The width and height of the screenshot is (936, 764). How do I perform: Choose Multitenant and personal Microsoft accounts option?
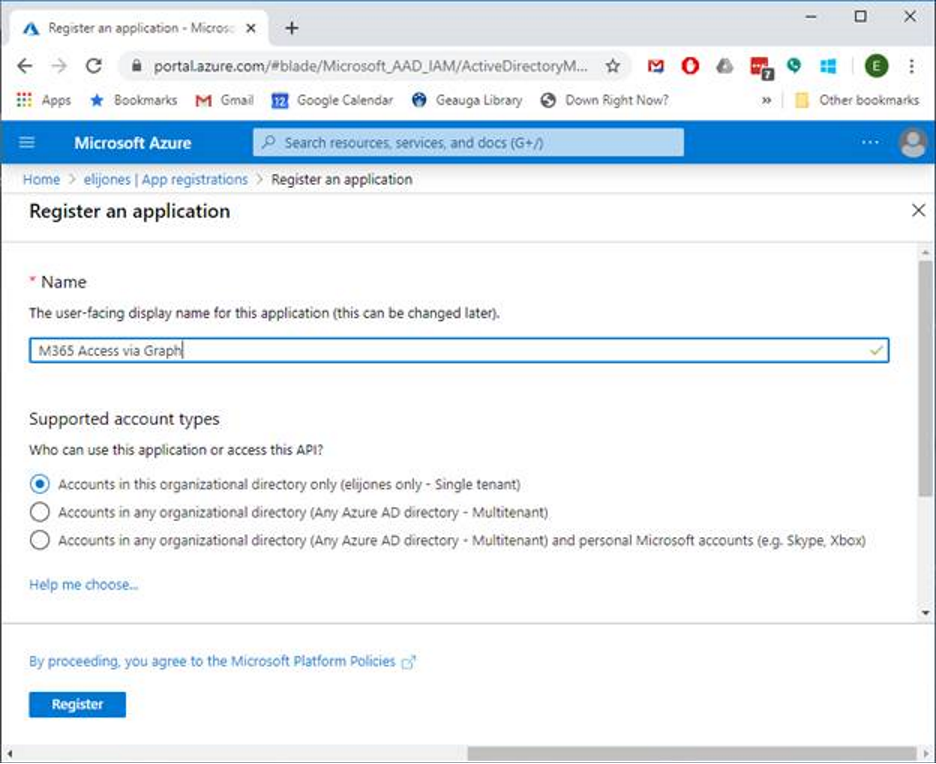[x=40, y=540]
